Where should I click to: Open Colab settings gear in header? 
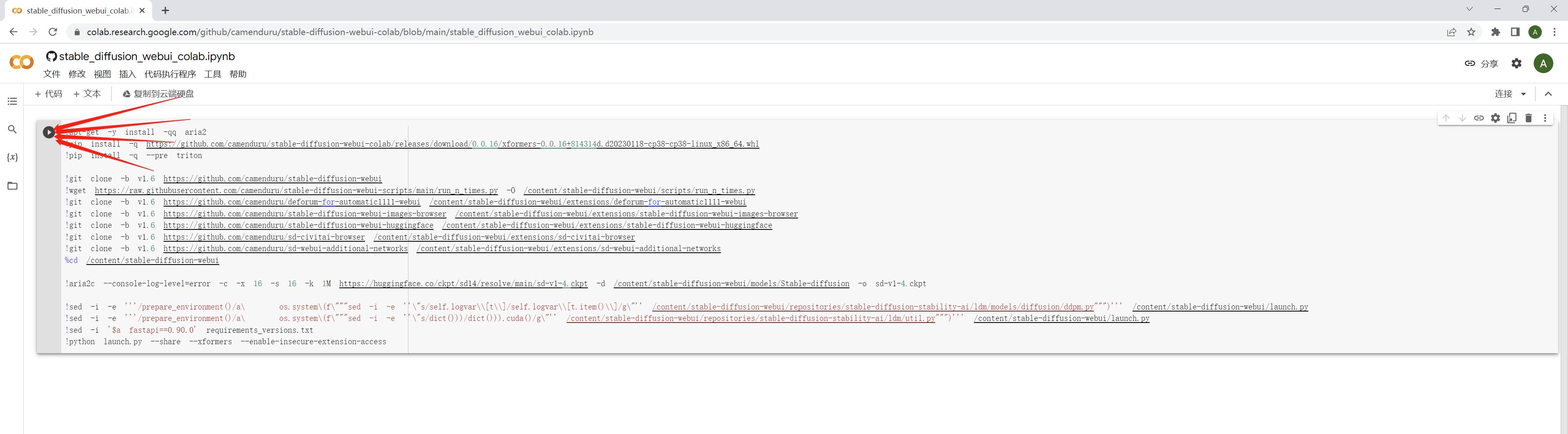click(x=1516, y=63)
